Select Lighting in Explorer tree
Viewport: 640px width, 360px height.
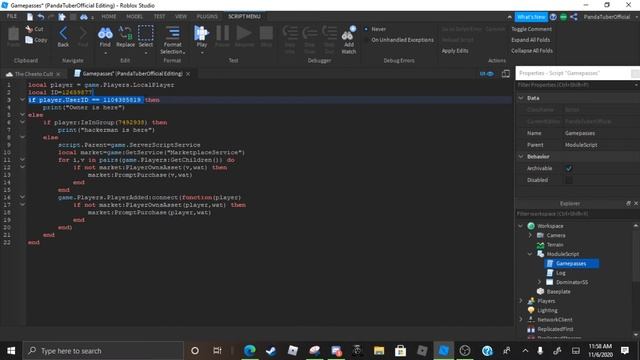click(547, 310)
